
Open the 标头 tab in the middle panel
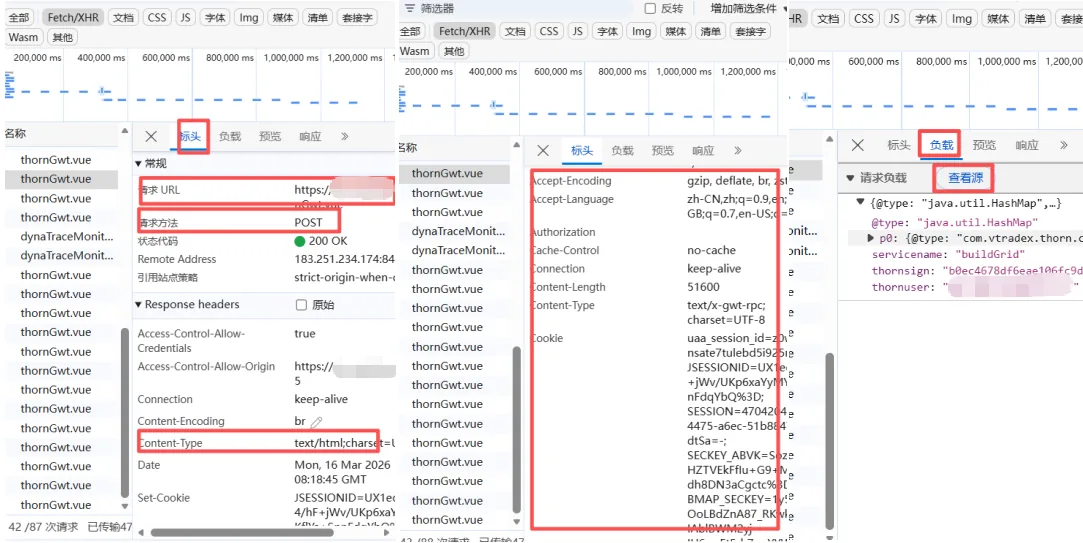(x=582, y=151)
